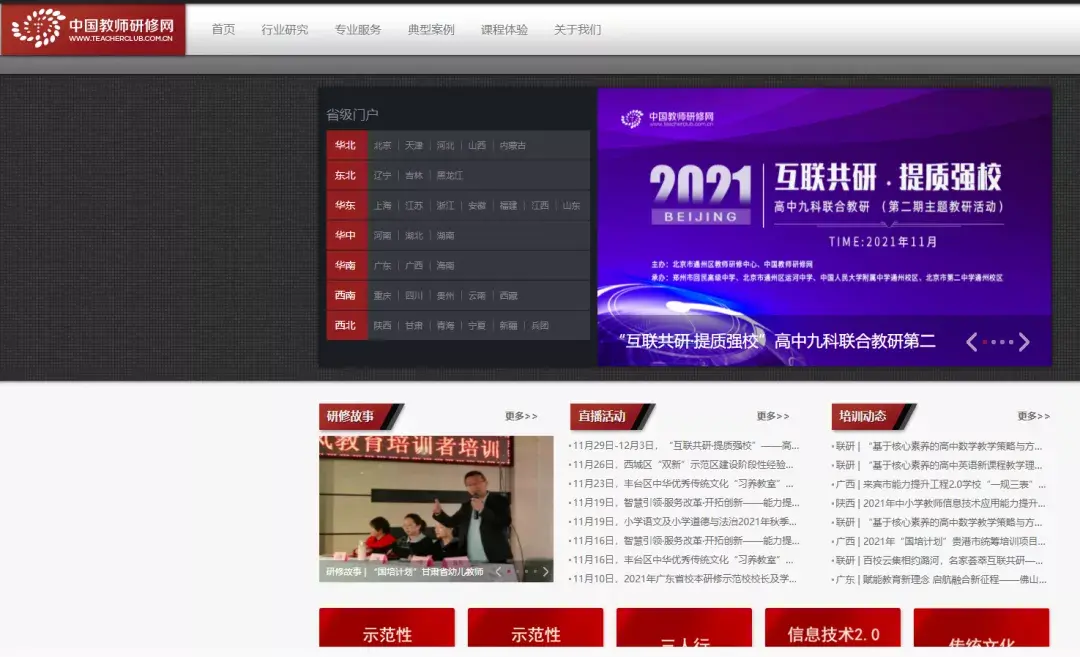Click 更多>> beside 培训动态 heading

click(1034, 416)
